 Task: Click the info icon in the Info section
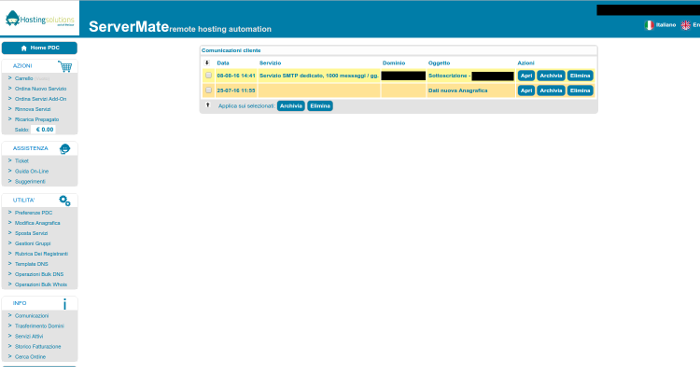(65, 304)
